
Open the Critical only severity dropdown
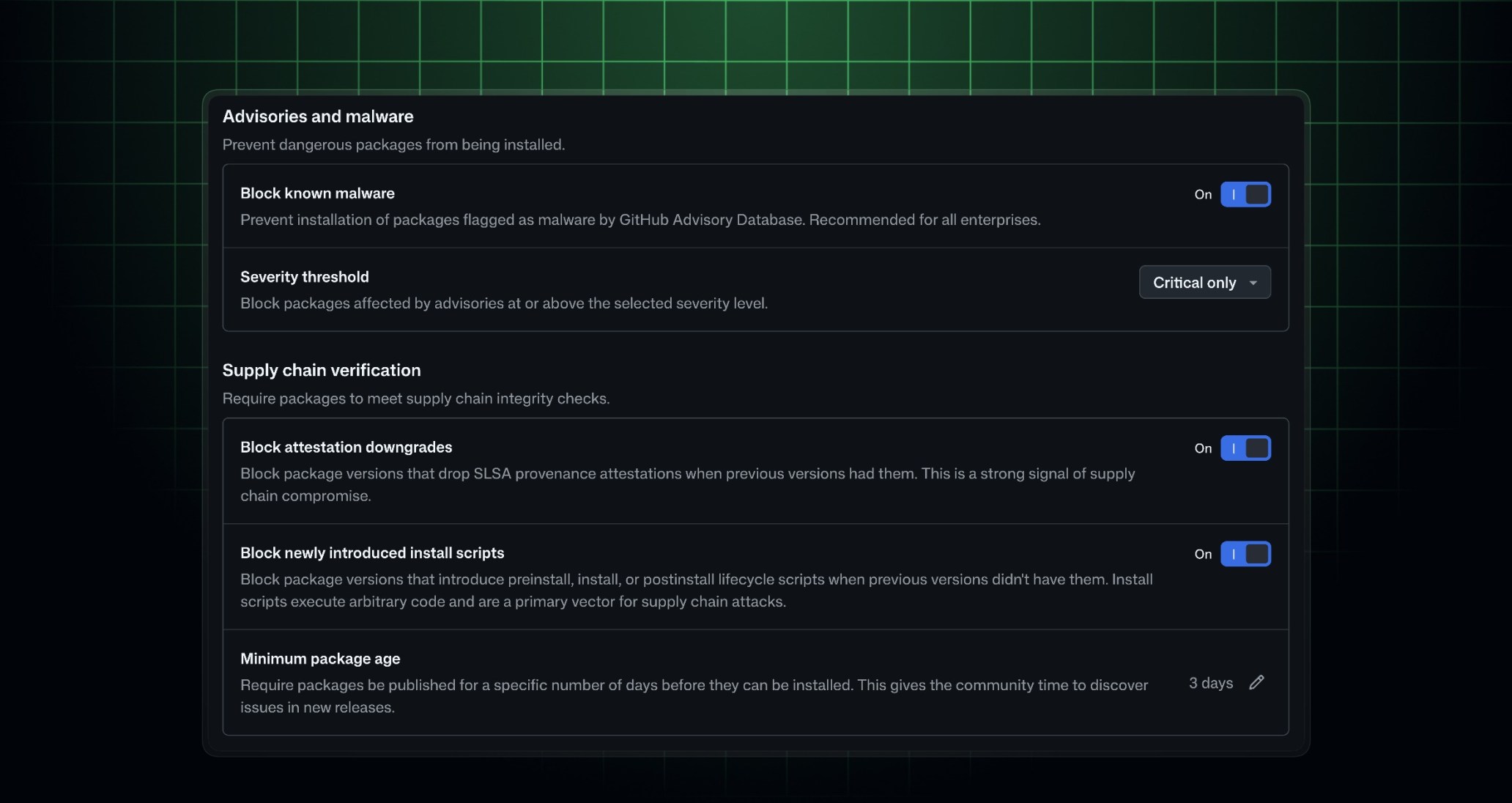coord(1205,282)
